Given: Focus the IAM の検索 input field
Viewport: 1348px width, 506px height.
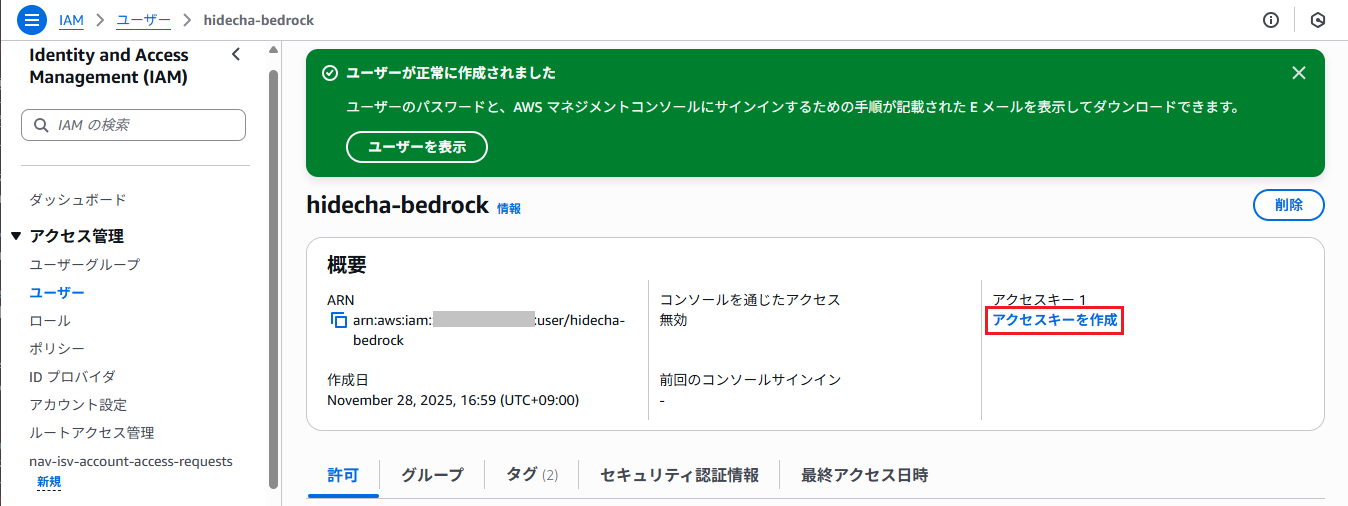Looking at the screenshot, I should tap(133, 125).
